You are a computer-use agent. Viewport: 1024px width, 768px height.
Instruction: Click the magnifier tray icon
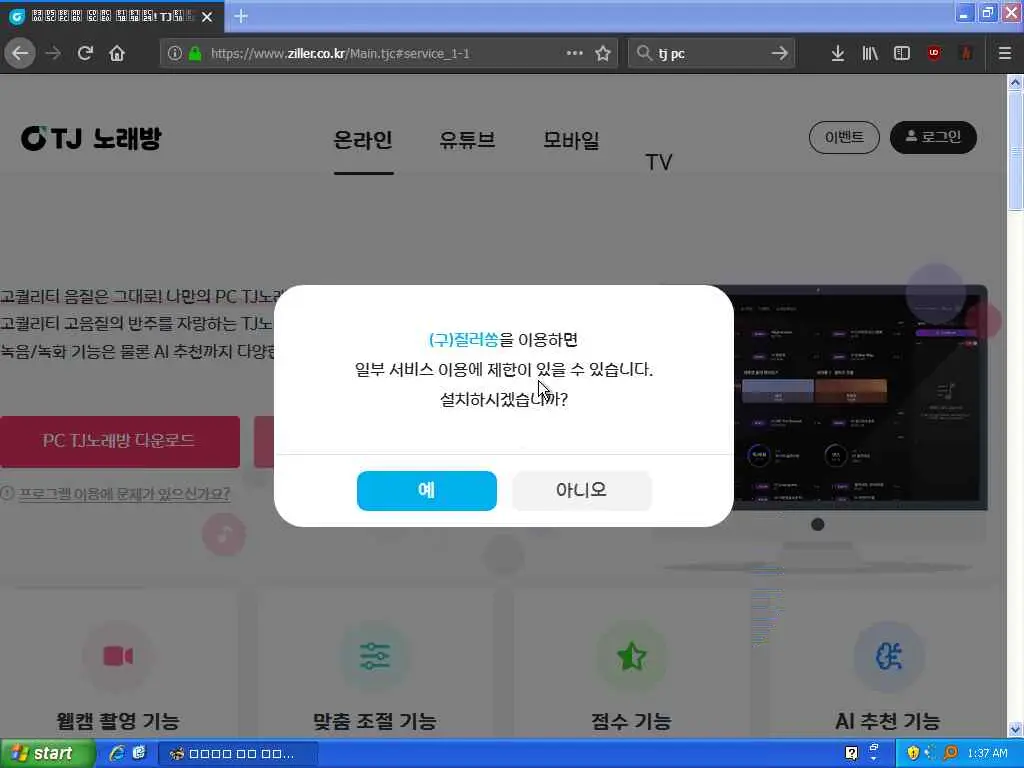pos(951,753)
